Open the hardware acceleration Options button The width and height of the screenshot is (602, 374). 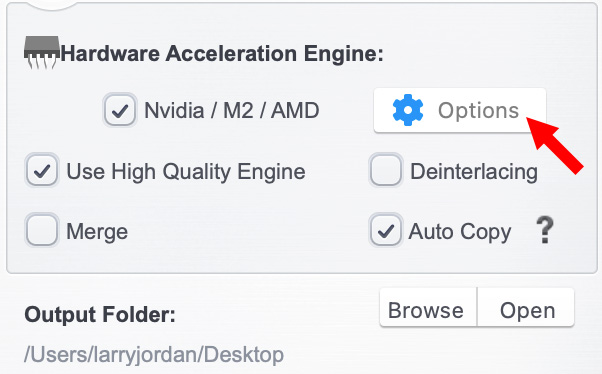[460, 111]
